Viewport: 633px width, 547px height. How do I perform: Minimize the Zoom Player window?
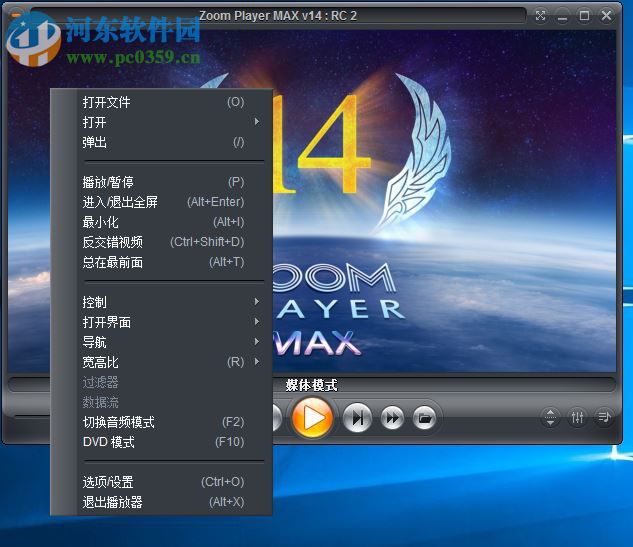click(x=562, y=16)
